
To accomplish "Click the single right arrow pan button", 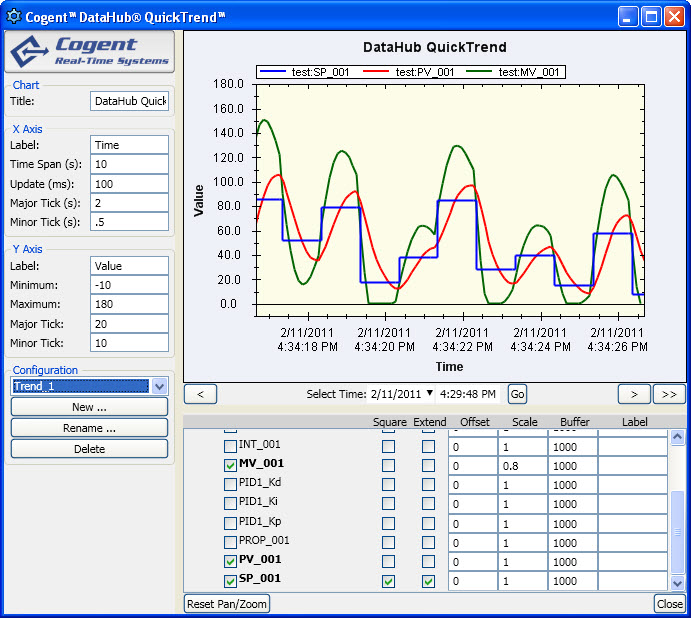I will coord(633,394).
